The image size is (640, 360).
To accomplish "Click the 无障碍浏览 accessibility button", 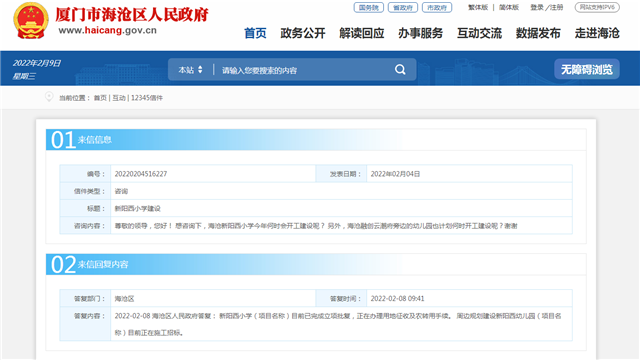I will (x=587, y=69).
